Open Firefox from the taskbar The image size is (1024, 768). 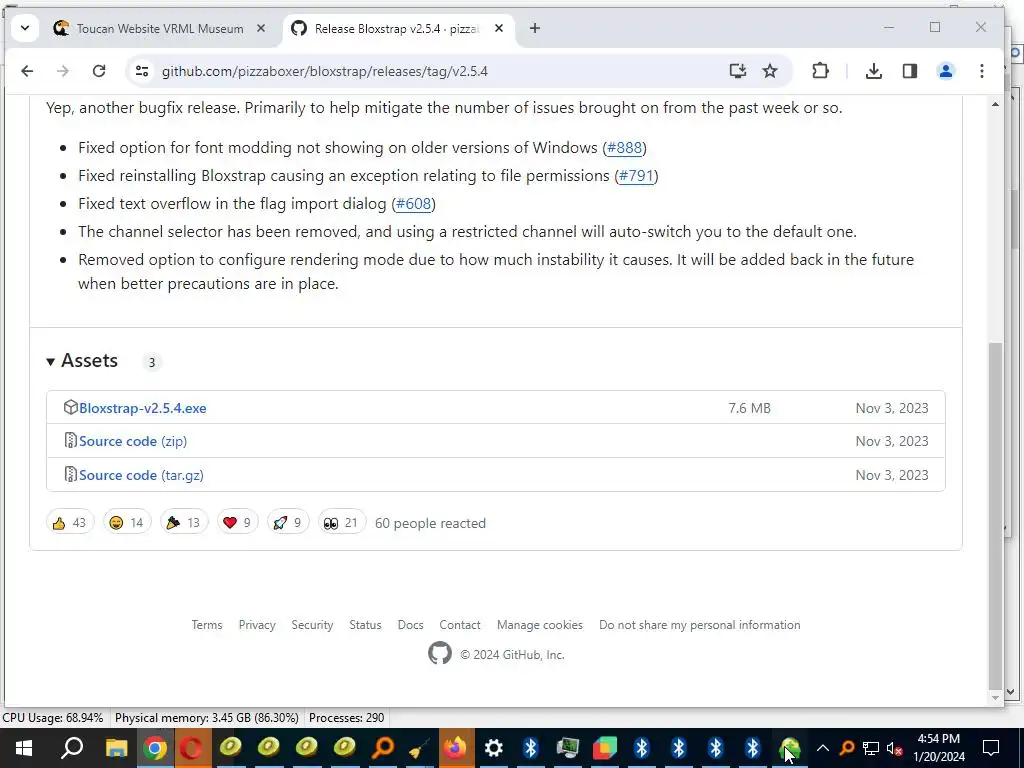(455, 748)
